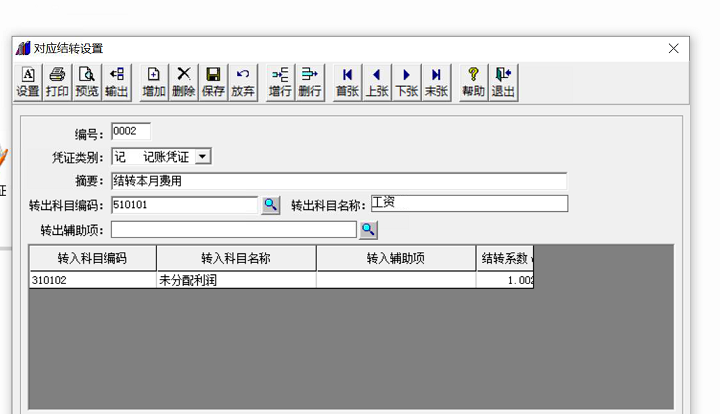This screenshot has height=414, width=720.
Task: Exit via the 退出 button
Action: coord(503,82)
